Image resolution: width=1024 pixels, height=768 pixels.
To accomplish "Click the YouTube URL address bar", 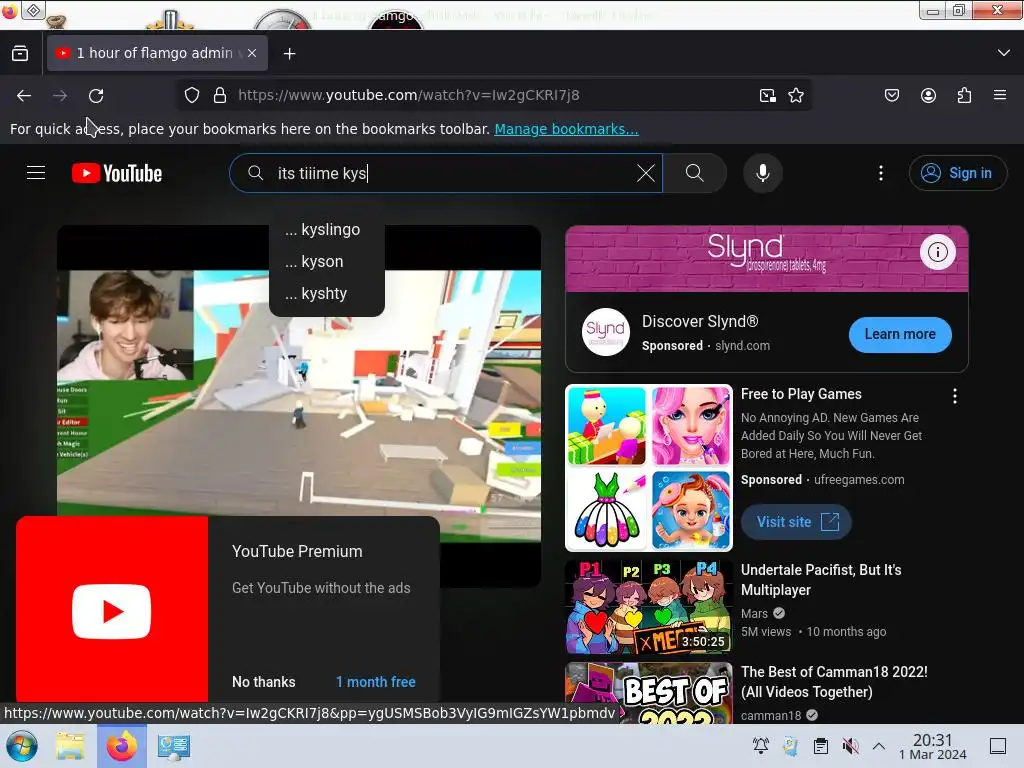I will 493,95.
